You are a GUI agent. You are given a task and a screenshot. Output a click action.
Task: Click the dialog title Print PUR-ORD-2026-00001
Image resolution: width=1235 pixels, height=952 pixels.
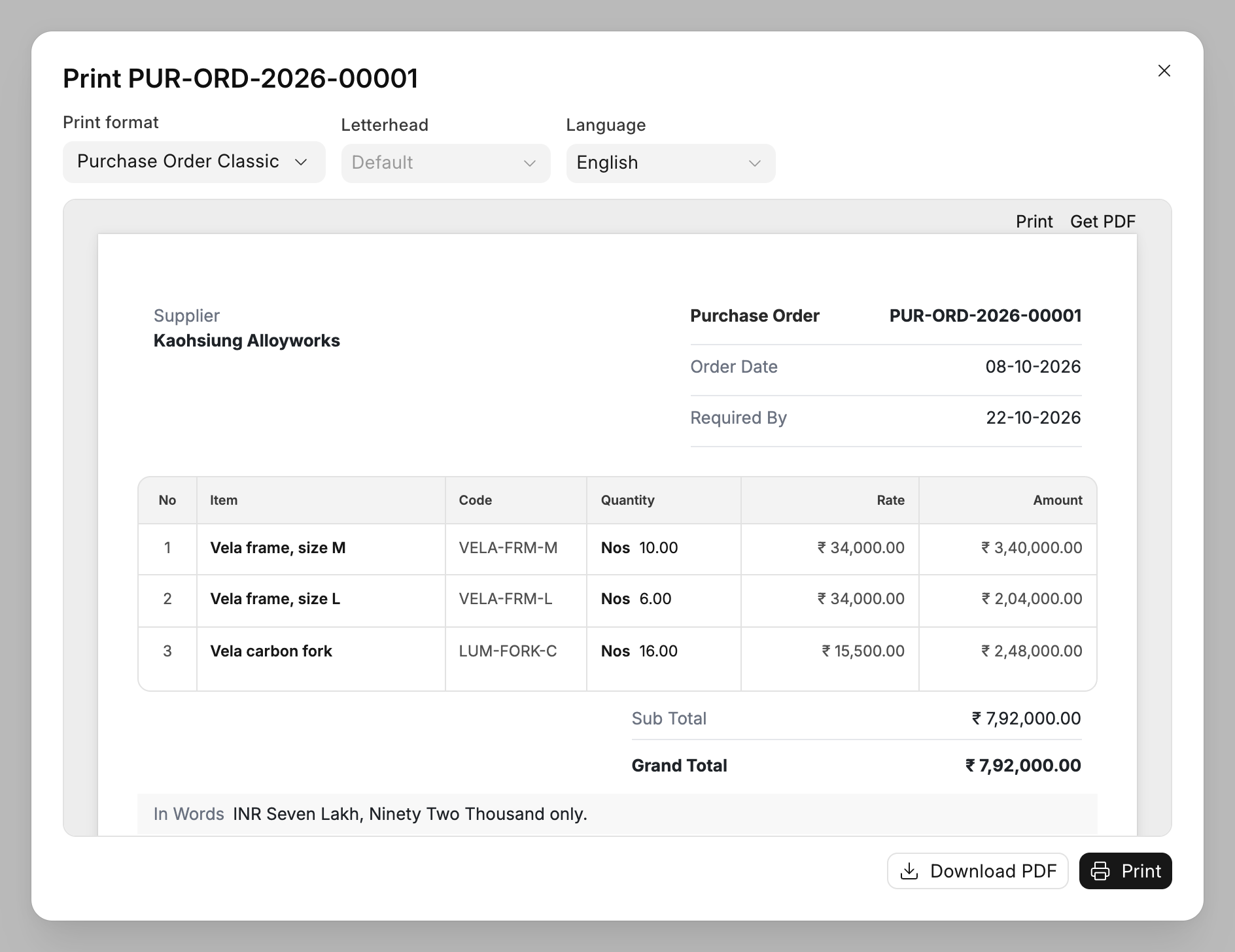click(240, 78)
